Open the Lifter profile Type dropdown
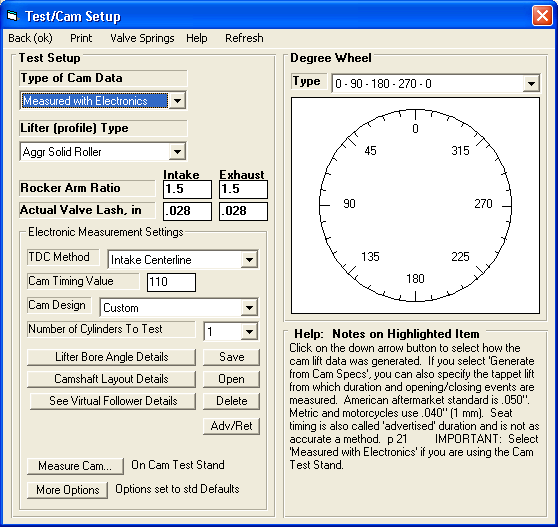Viewport: 558px width, 527px height. (177, 152)
